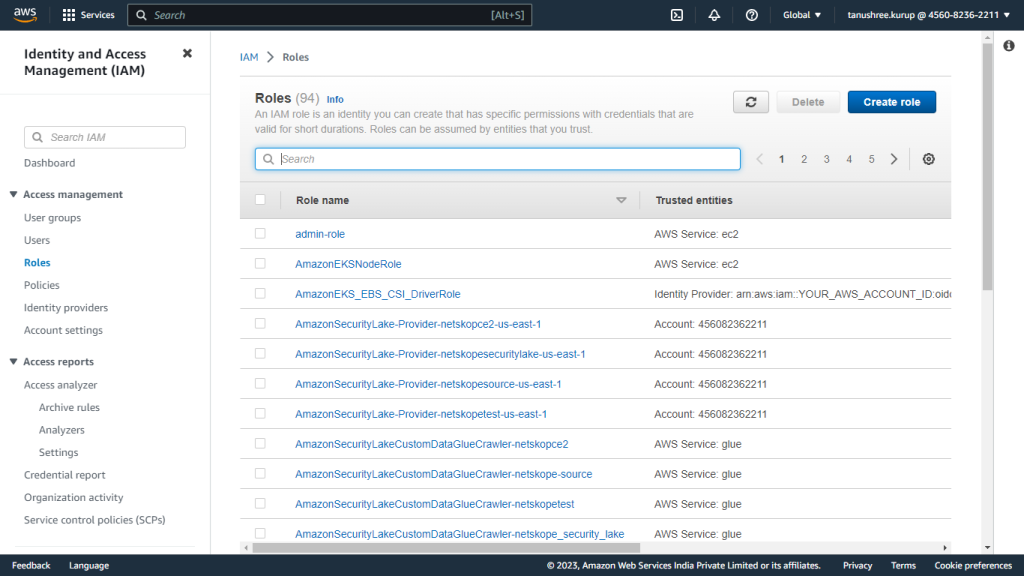Click the Role name sort arrow
Image resolution: width=1024 pixels, height=576 pixels.
pos(621,200)
